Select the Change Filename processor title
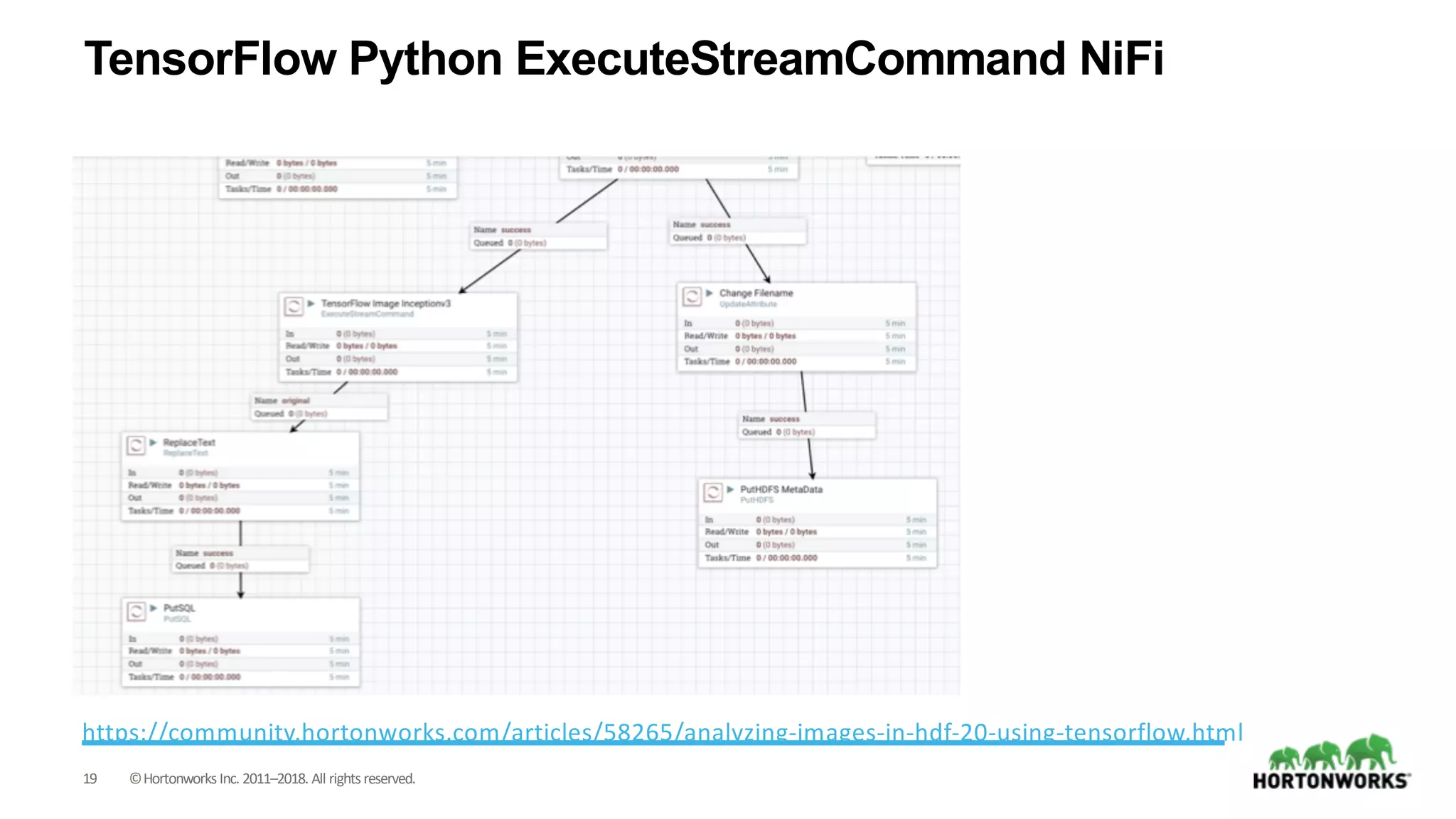 (756, 293)
